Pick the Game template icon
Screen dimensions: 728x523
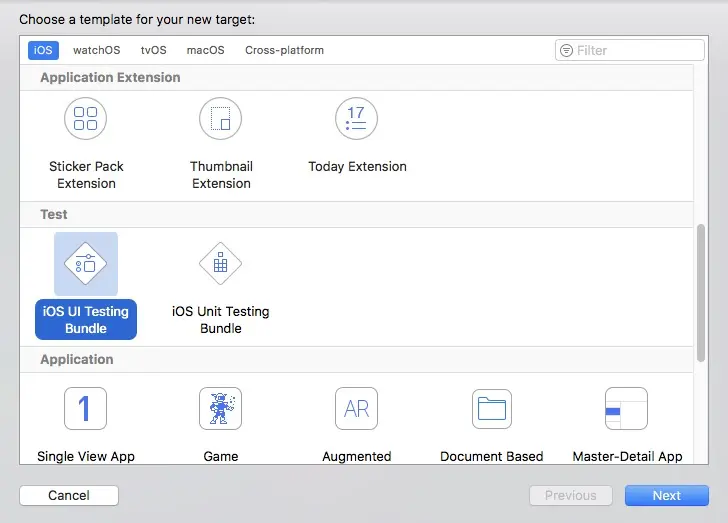pyautogui.click(x=221, y=408)
